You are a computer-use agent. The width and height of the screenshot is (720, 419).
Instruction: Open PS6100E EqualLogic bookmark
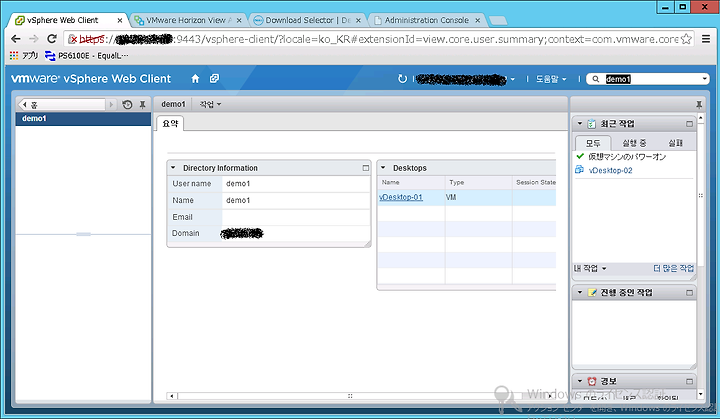click(x=87, y=56)
